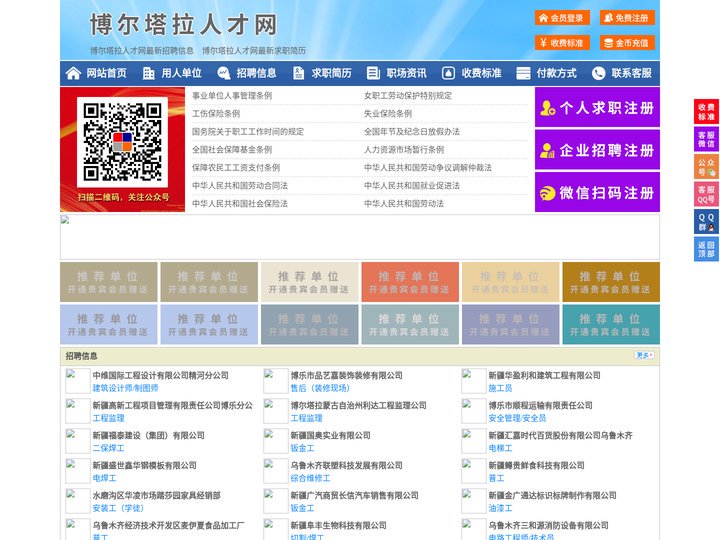Open 保障农民工工资支付条例 link
This screenshot has width=720, height=540.
click(236, 167)
